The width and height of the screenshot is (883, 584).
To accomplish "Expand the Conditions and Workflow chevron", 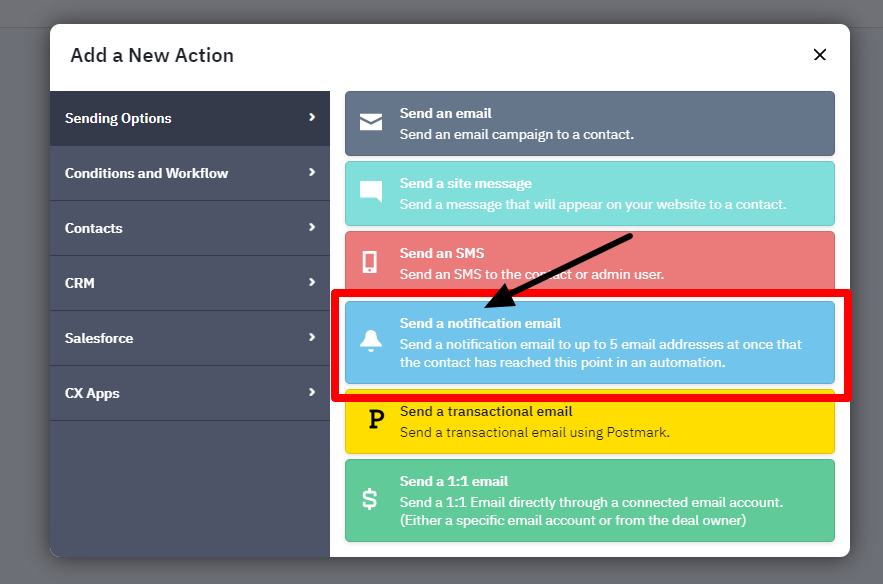I will [312, 173].
